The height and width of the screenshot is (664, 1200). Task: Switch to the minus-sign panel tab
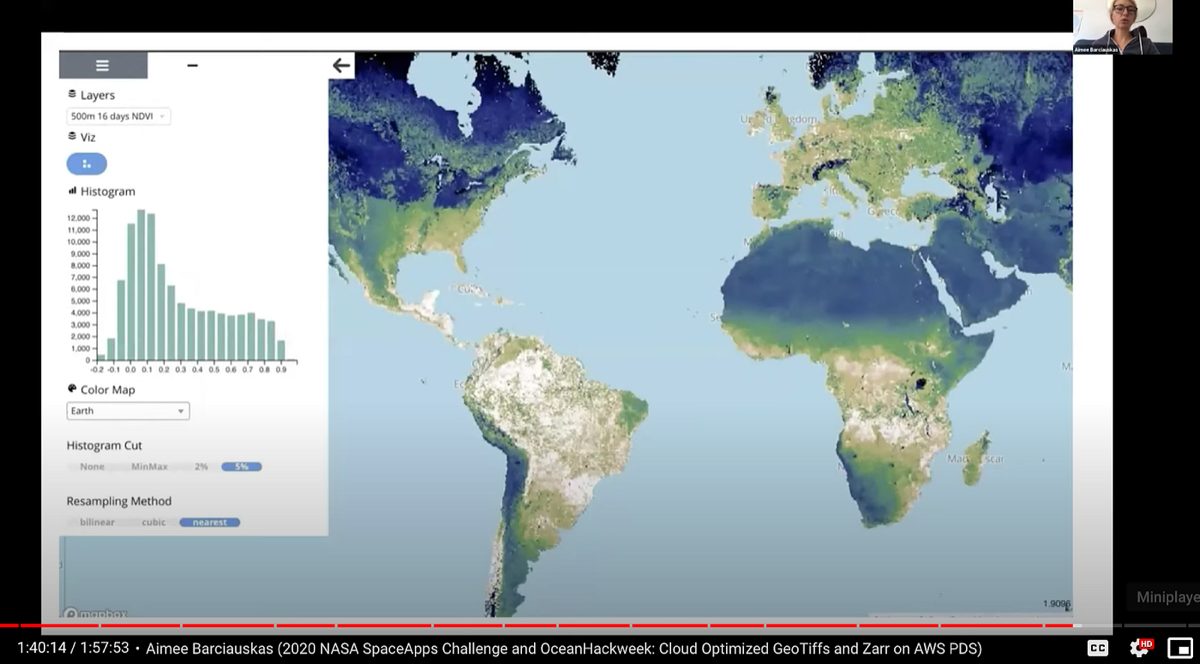[x=192, y=65]
